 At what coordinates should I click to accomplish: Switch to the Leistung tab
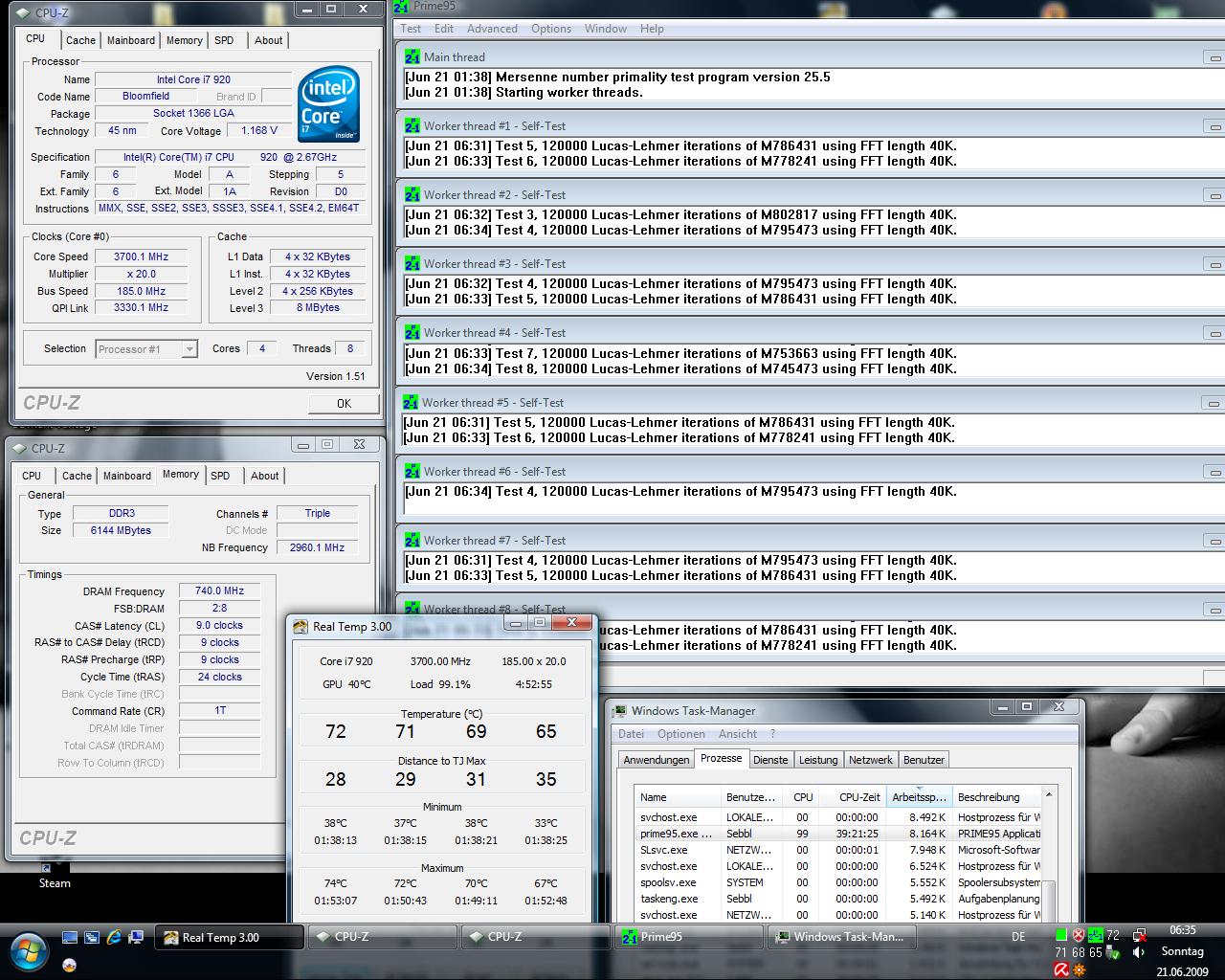point(818,760)
